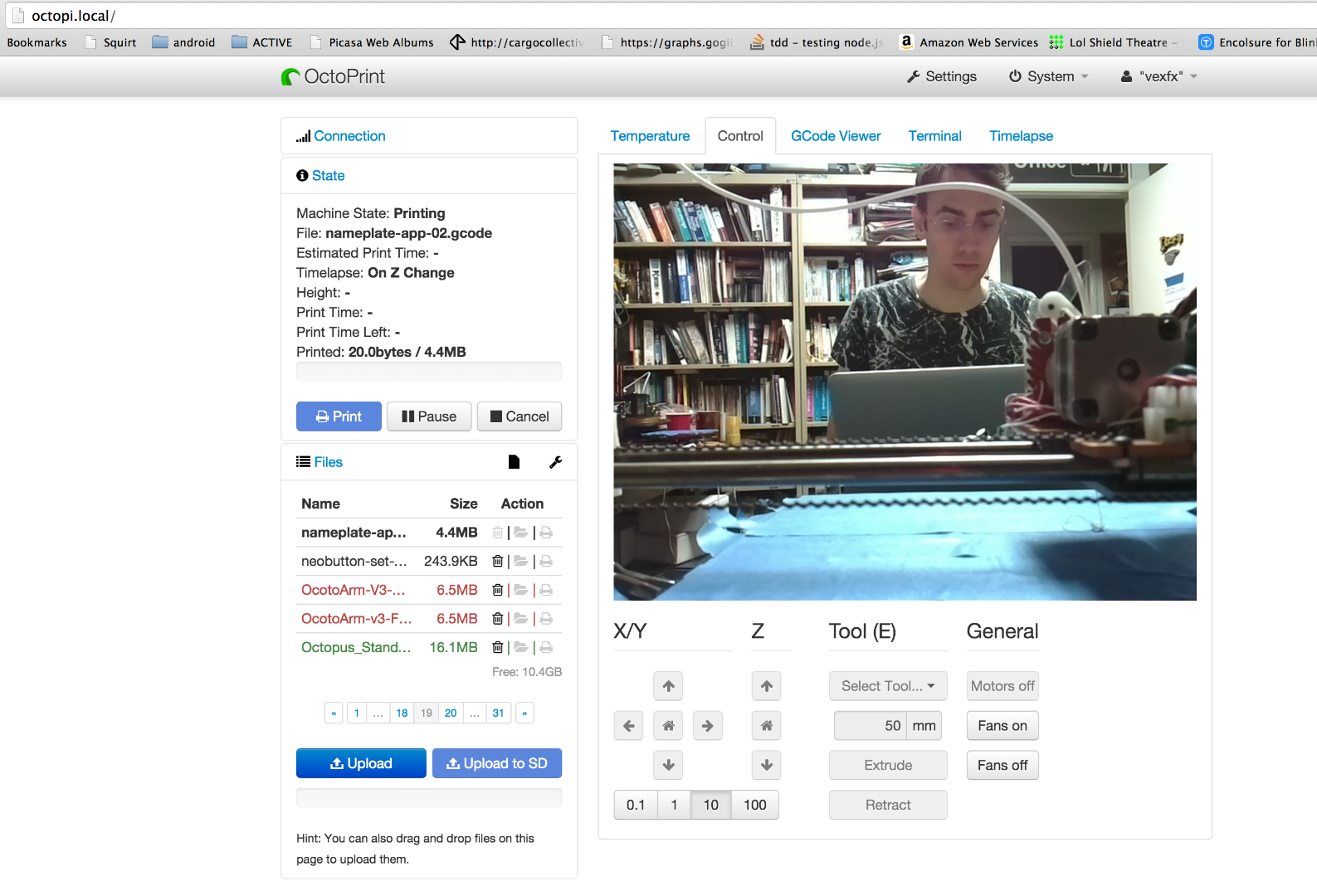Set jog distance to 100
This screenshot has width=1317, height=896.
(755, 805)
